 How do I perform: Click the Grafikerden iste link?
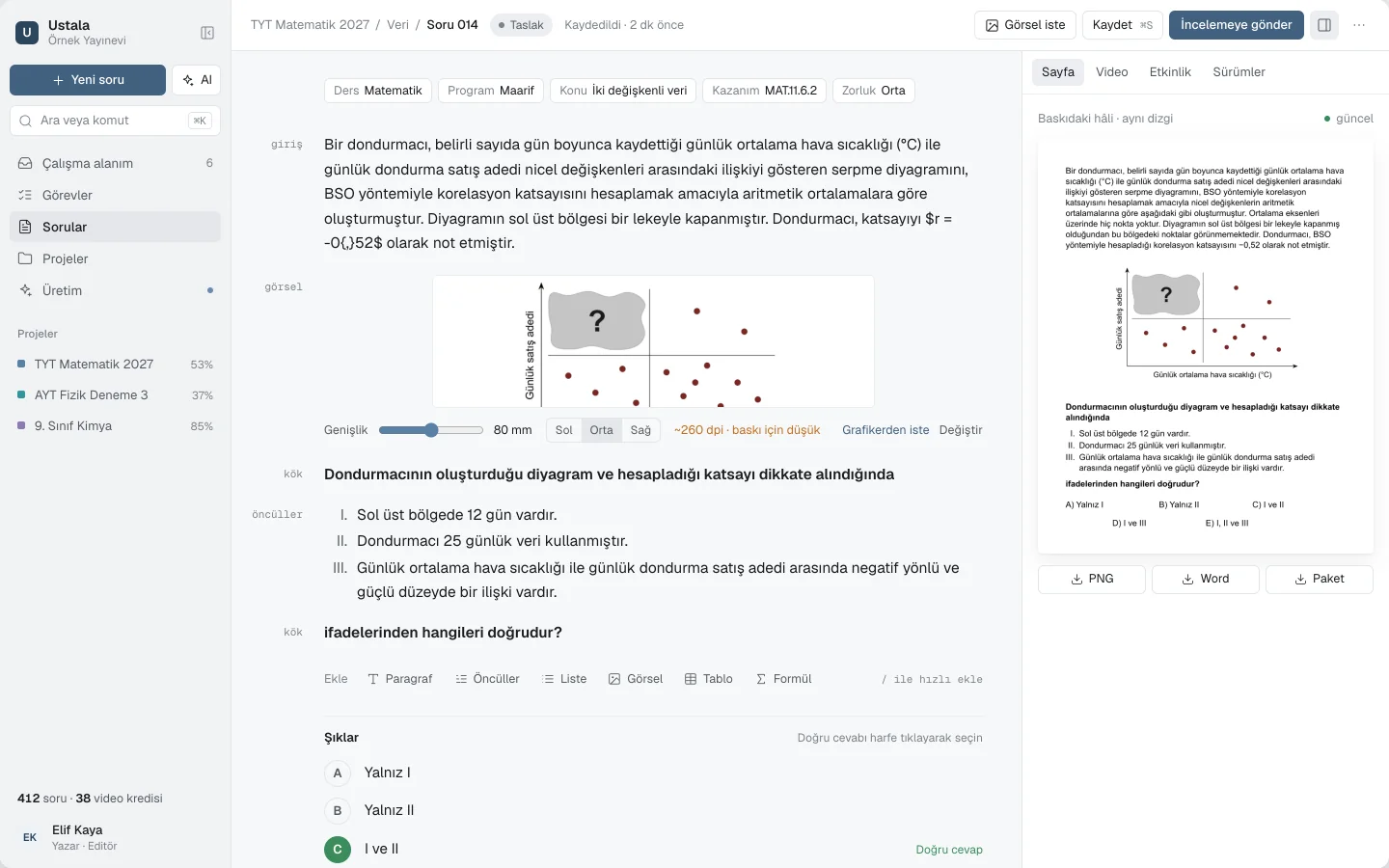(x=885, y=430)
